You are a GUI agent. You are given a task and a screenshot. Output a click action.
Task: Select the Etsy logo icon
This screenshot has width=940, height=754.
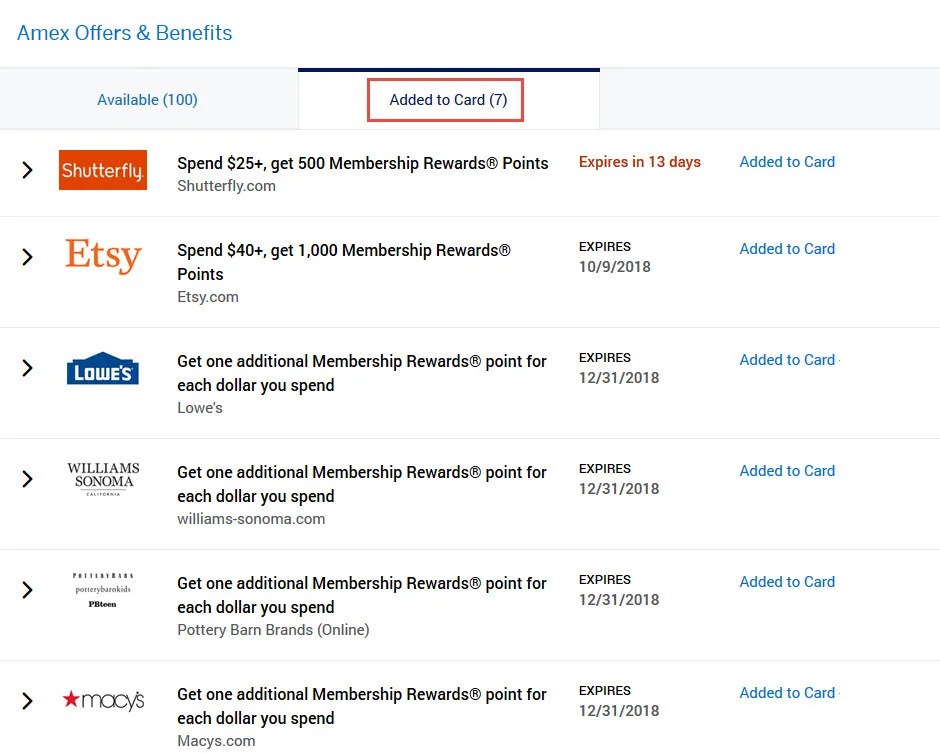pos(102,256)
